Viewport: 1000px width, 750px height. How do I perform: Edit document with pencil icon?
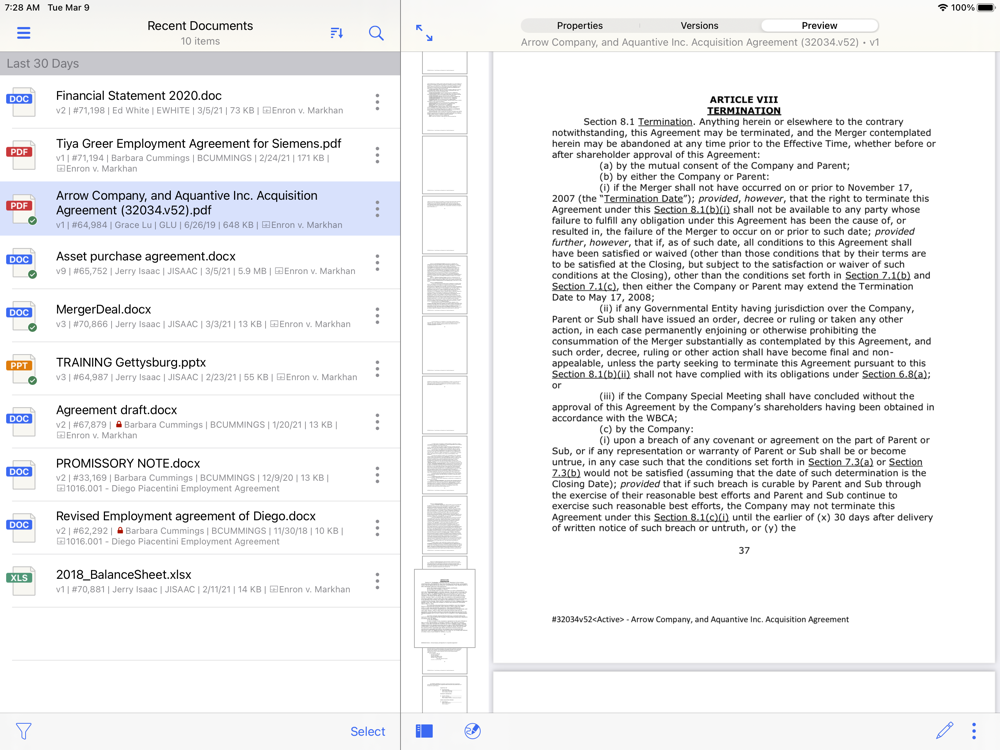tap(945, 730)
